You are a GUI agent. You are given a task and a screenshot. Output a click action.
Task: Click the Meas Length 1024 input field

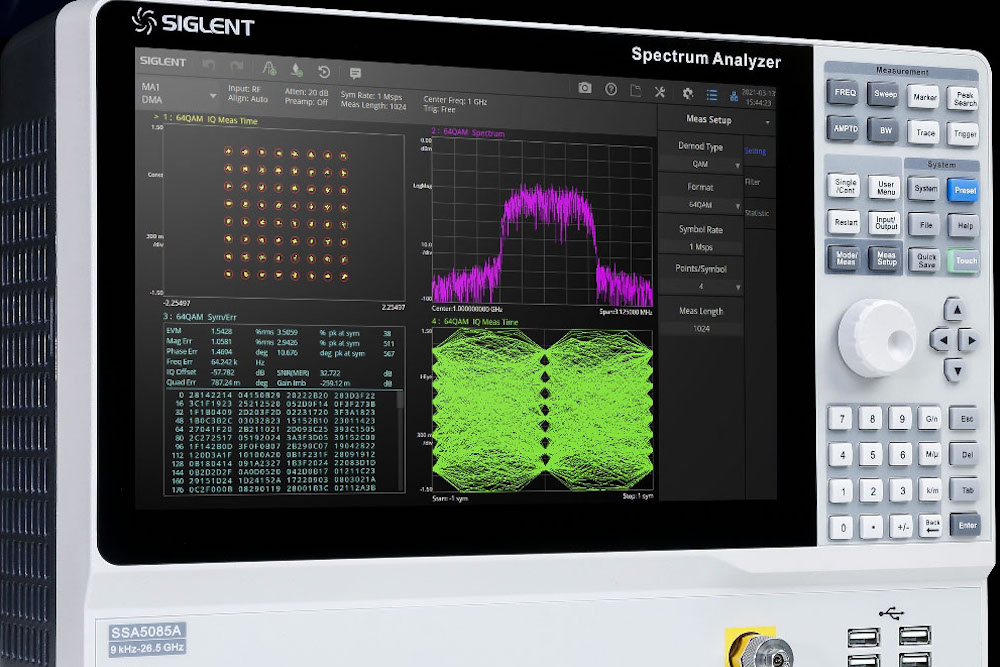700,330
